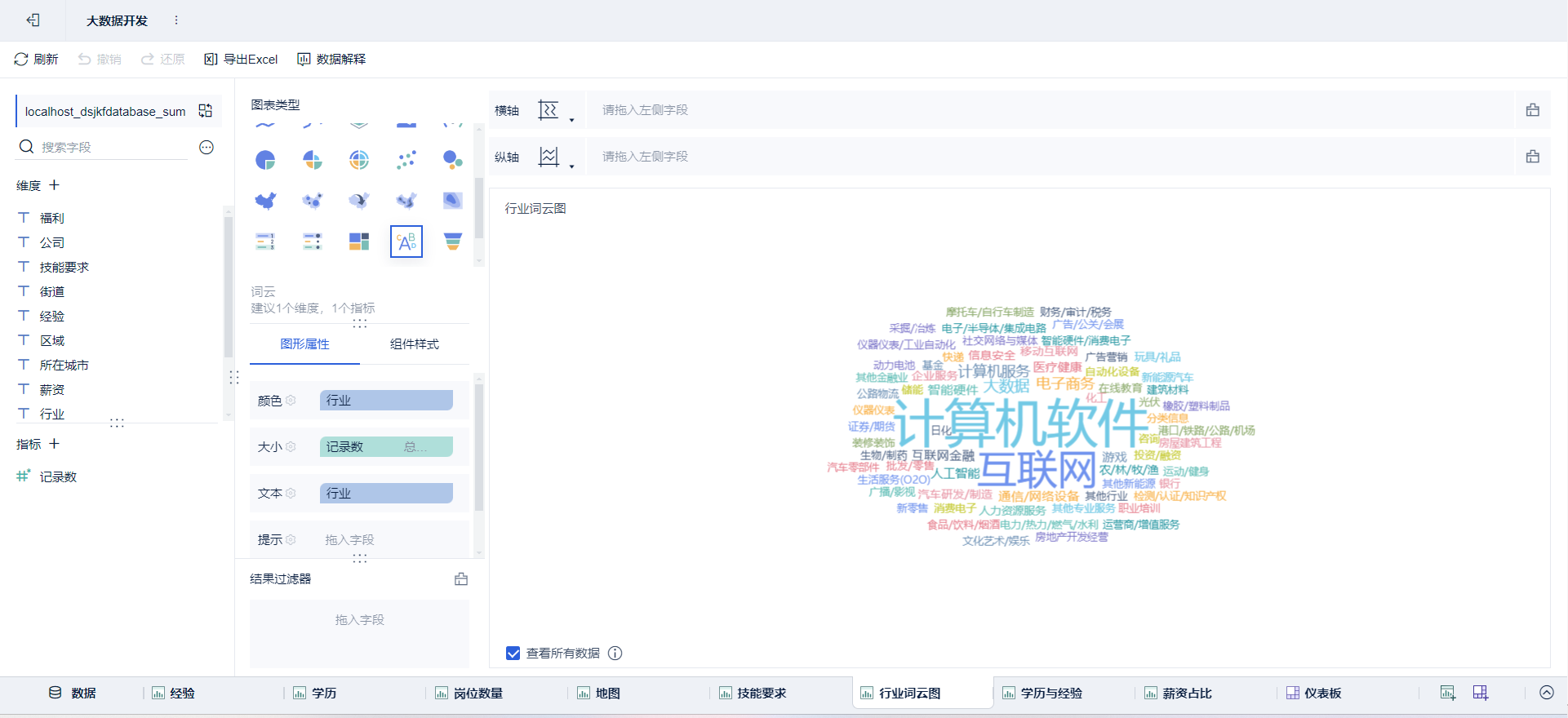Choose the bubble chart type
This screenshot has height=718, width=1568.
453,160
